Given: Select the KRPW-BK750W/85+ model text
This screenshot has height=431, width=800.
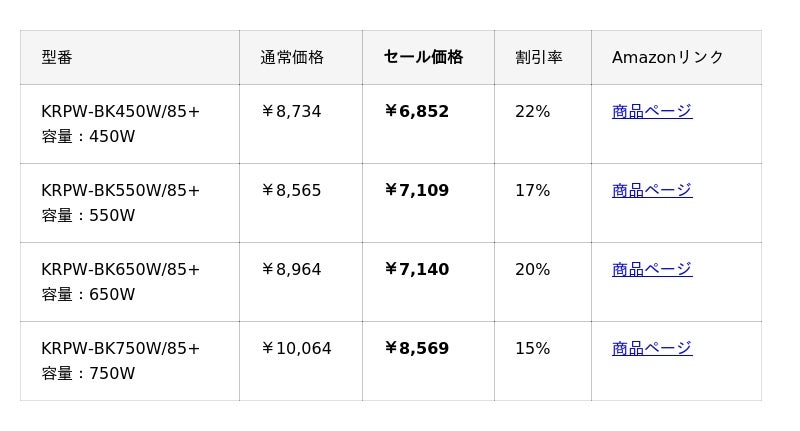Looking at the screenshot, I should coord(120,349).
